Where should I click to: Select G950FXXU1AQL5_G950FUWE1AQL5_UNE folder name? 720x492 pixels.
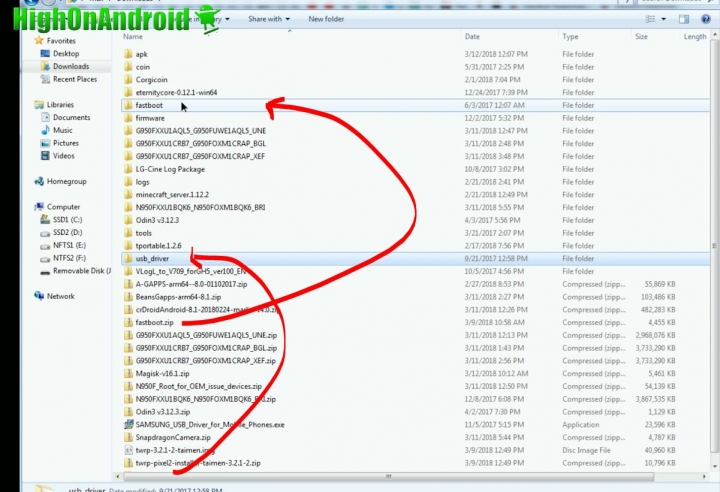(x=201, y=131)
